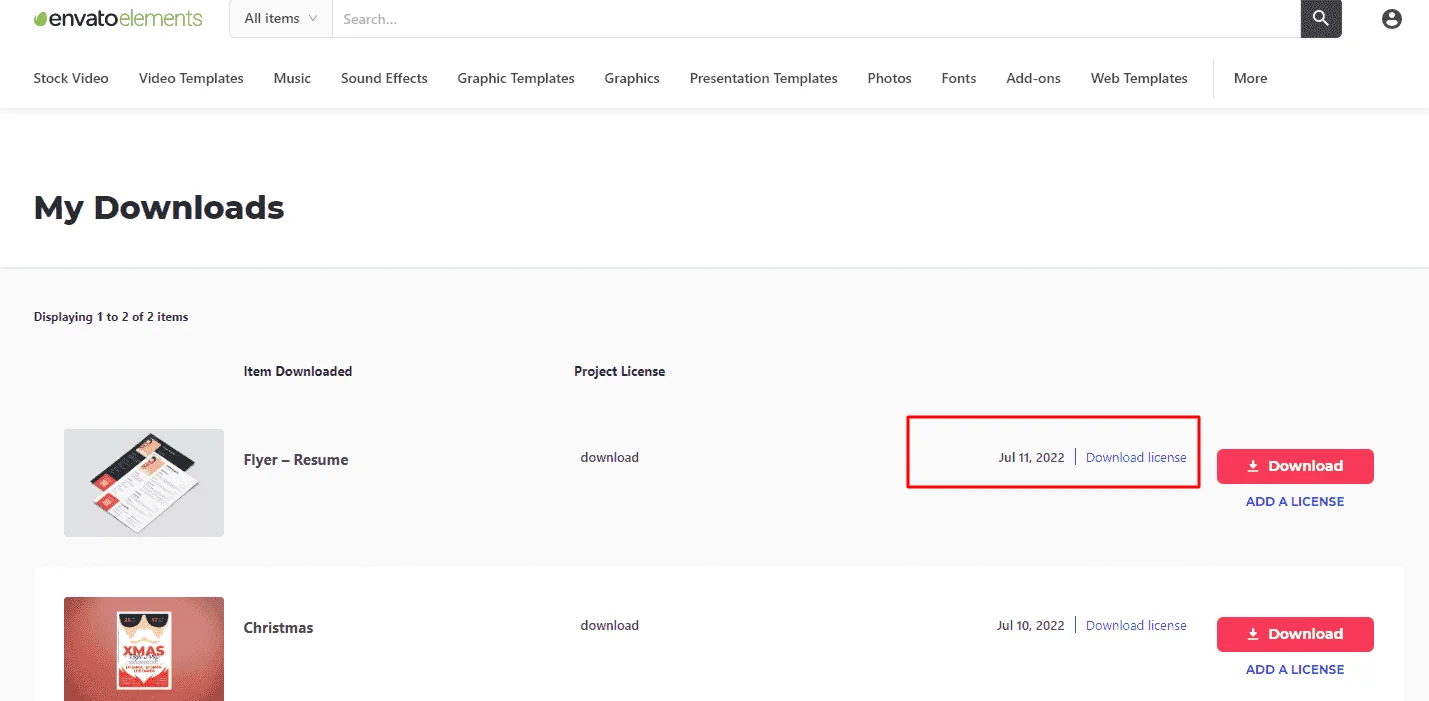Go to Music category
This screenshot has height=701, width=1429.
click(x=292, y=78)
